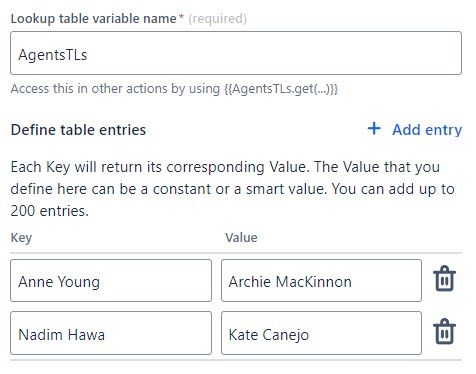
Task: Focus the AgentsTLs variable name field
Action: 236,53
